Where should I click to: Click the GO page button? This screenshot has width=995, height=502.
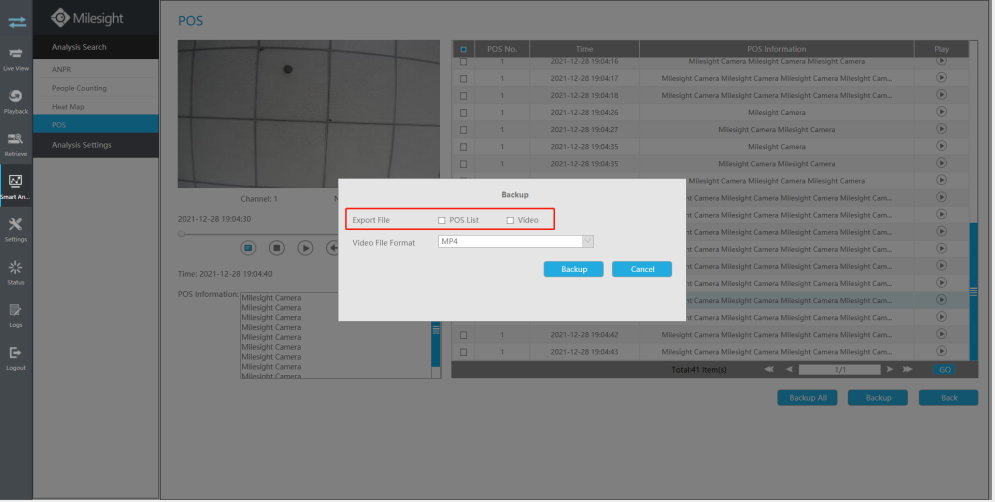pos(945,369)
